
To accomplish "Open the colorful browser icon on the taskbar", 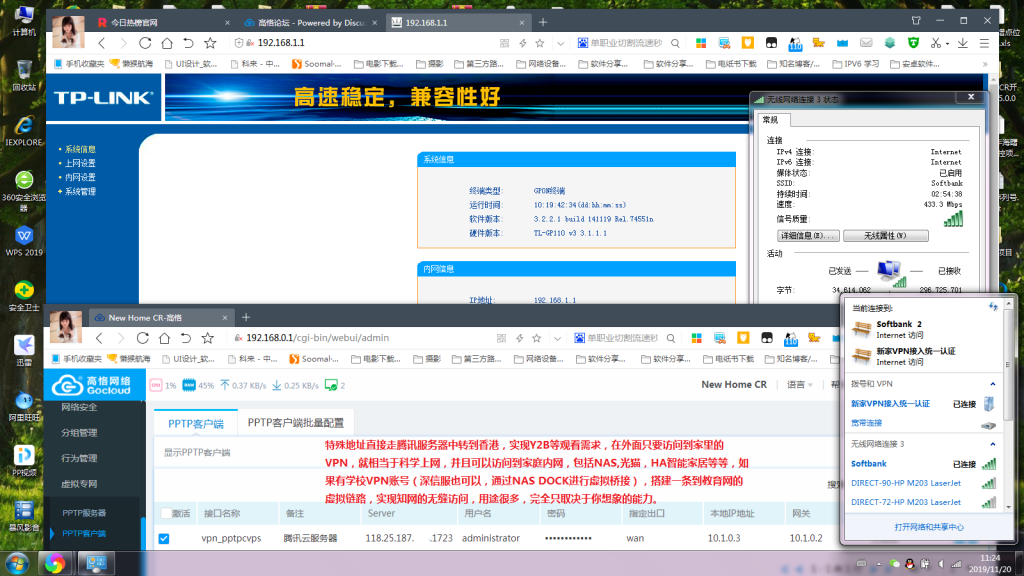I will tap(55, 563).
